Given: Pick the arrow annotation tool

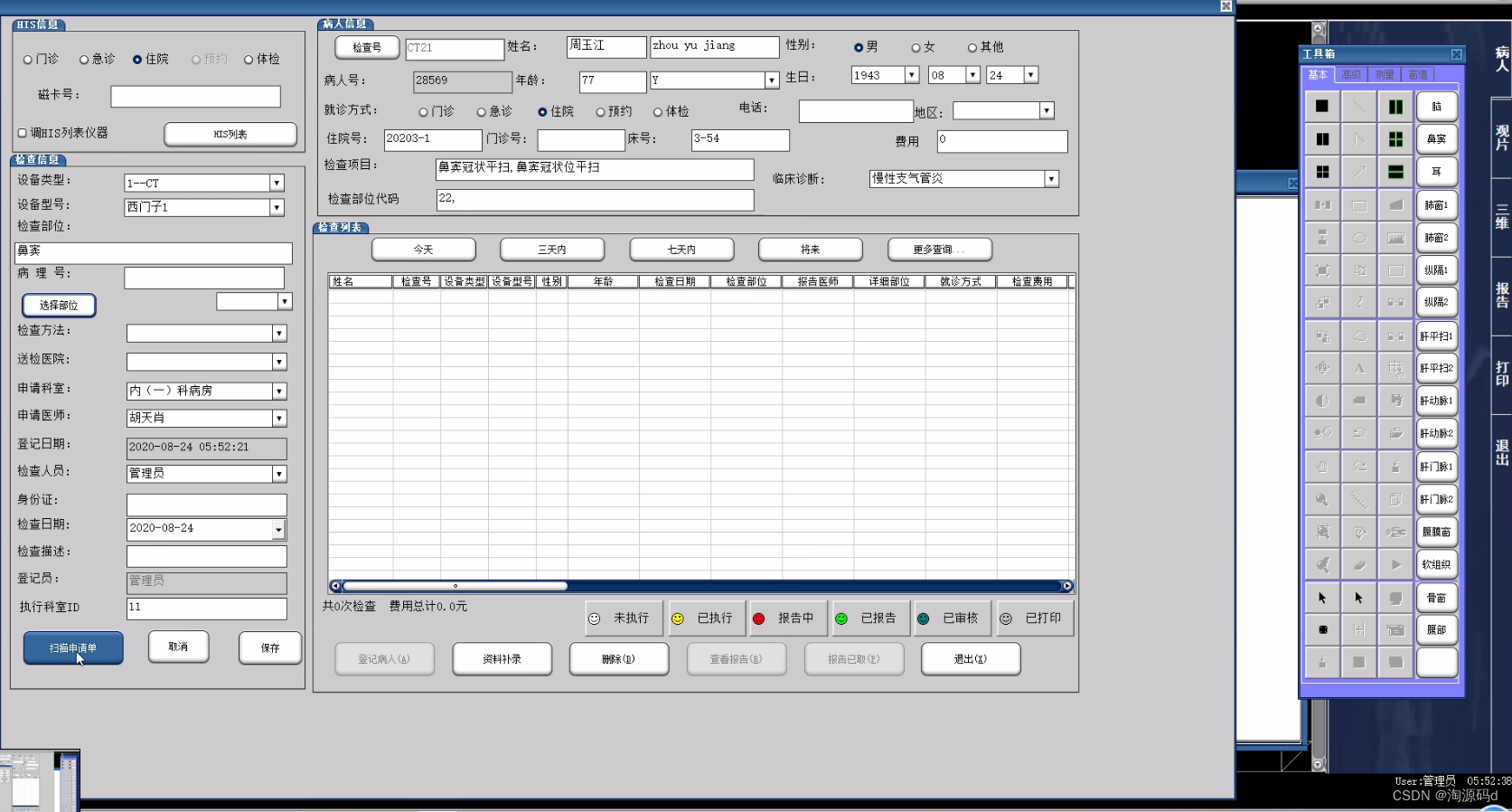Looking at the screenshot, I should pyautogui.click(x=1359, y=172).
